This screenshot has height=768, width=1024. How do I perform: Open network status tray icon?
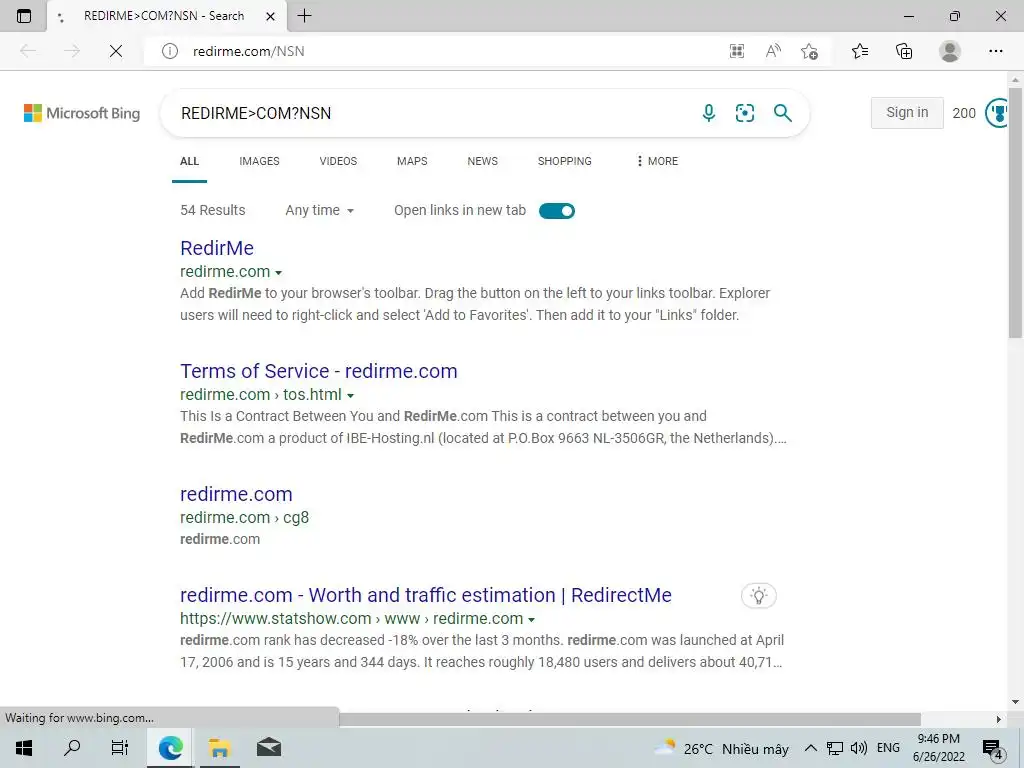[834, 748]
